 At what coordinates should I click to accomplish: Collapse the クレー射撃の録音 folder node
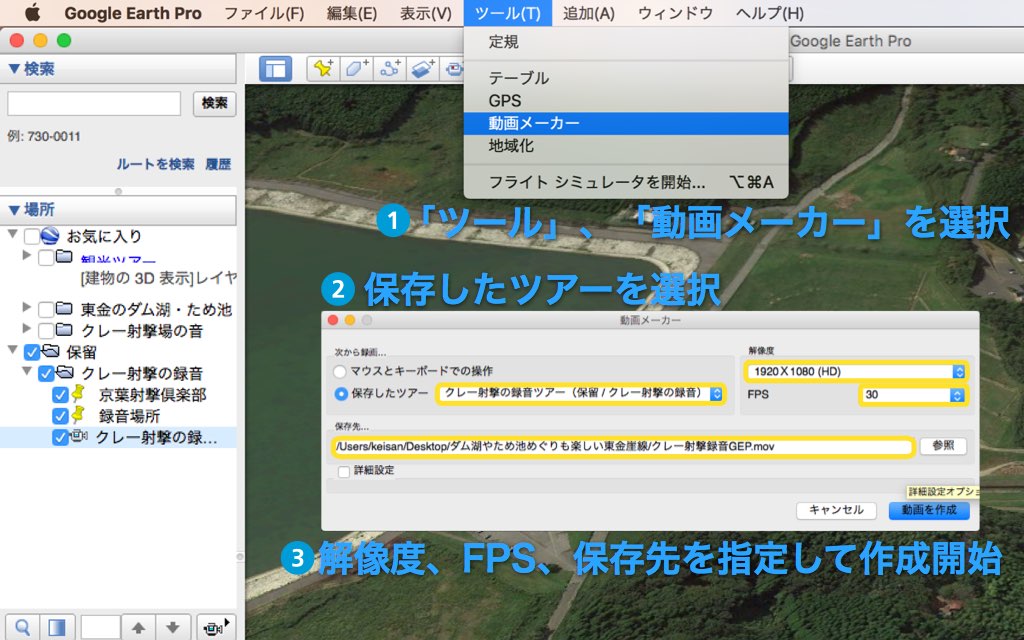tap(26, 371)
